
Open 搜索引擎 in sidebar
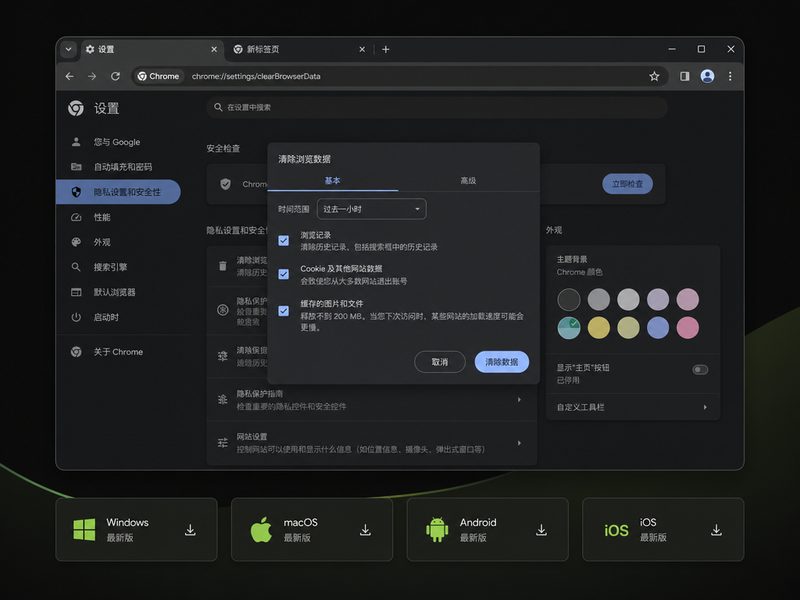118,267
